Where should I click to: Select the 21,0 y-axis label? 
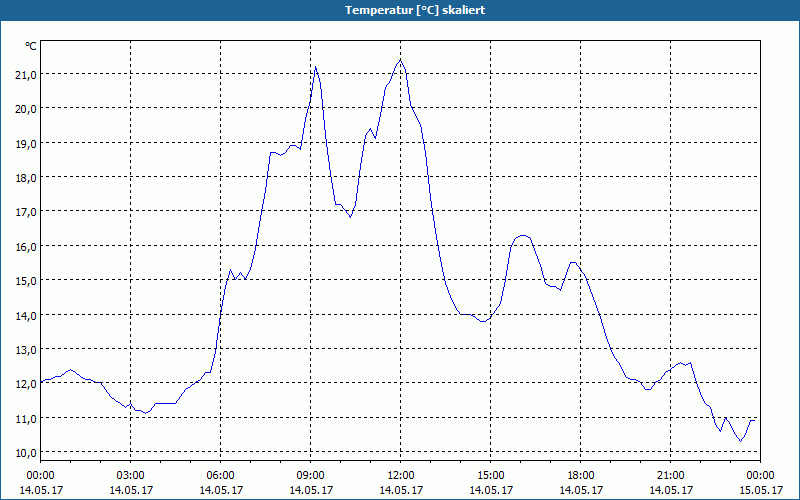click(x=27, y=75)
